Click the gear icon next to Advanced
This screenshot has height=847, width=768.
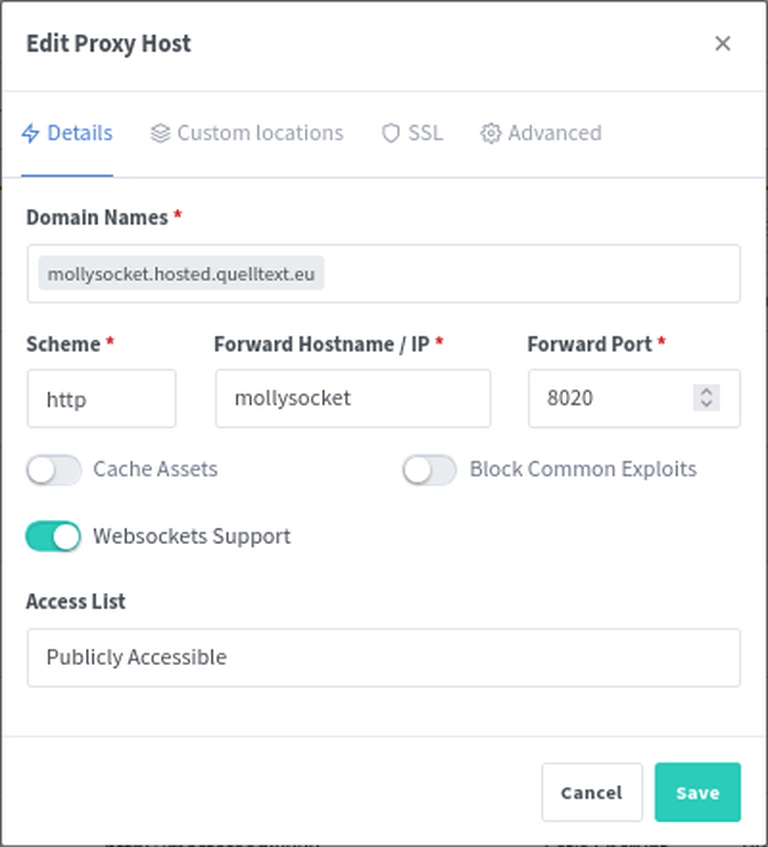490,133
